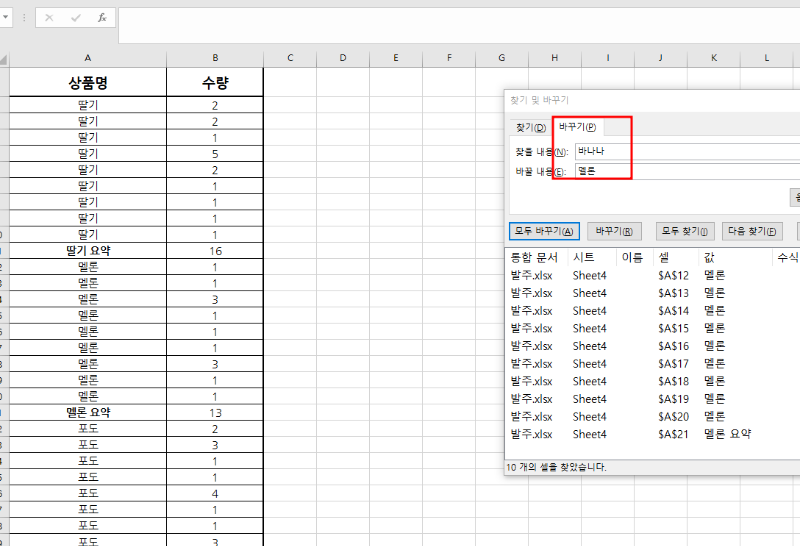Select column H header
800x546 pixels.
pos(555,58)
